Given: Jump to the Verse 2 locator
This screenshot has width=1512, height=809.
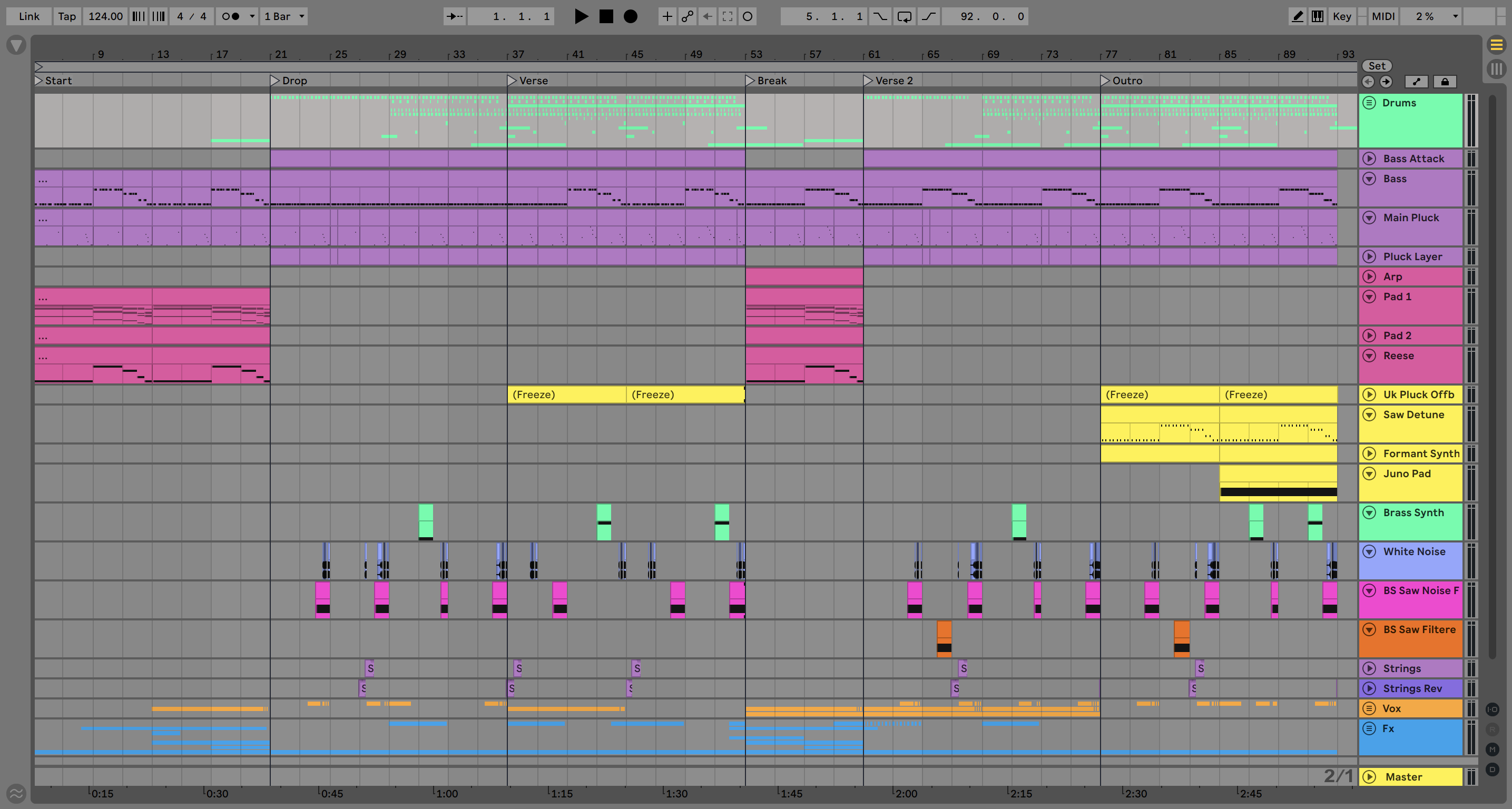Looking at the screenshot, I should point(868,81).
